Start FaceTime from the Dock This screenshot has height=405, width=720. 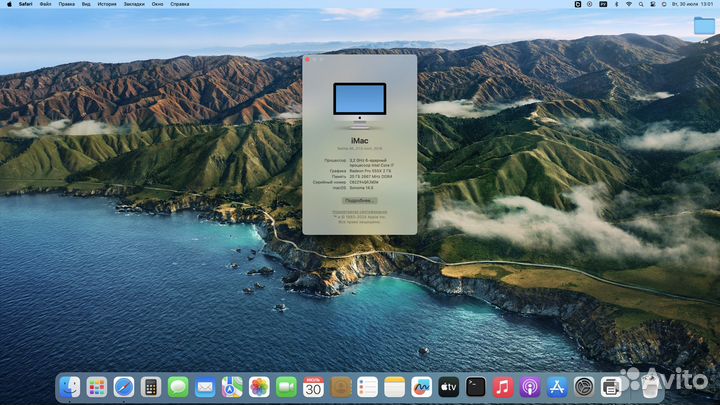pos(287,387)
